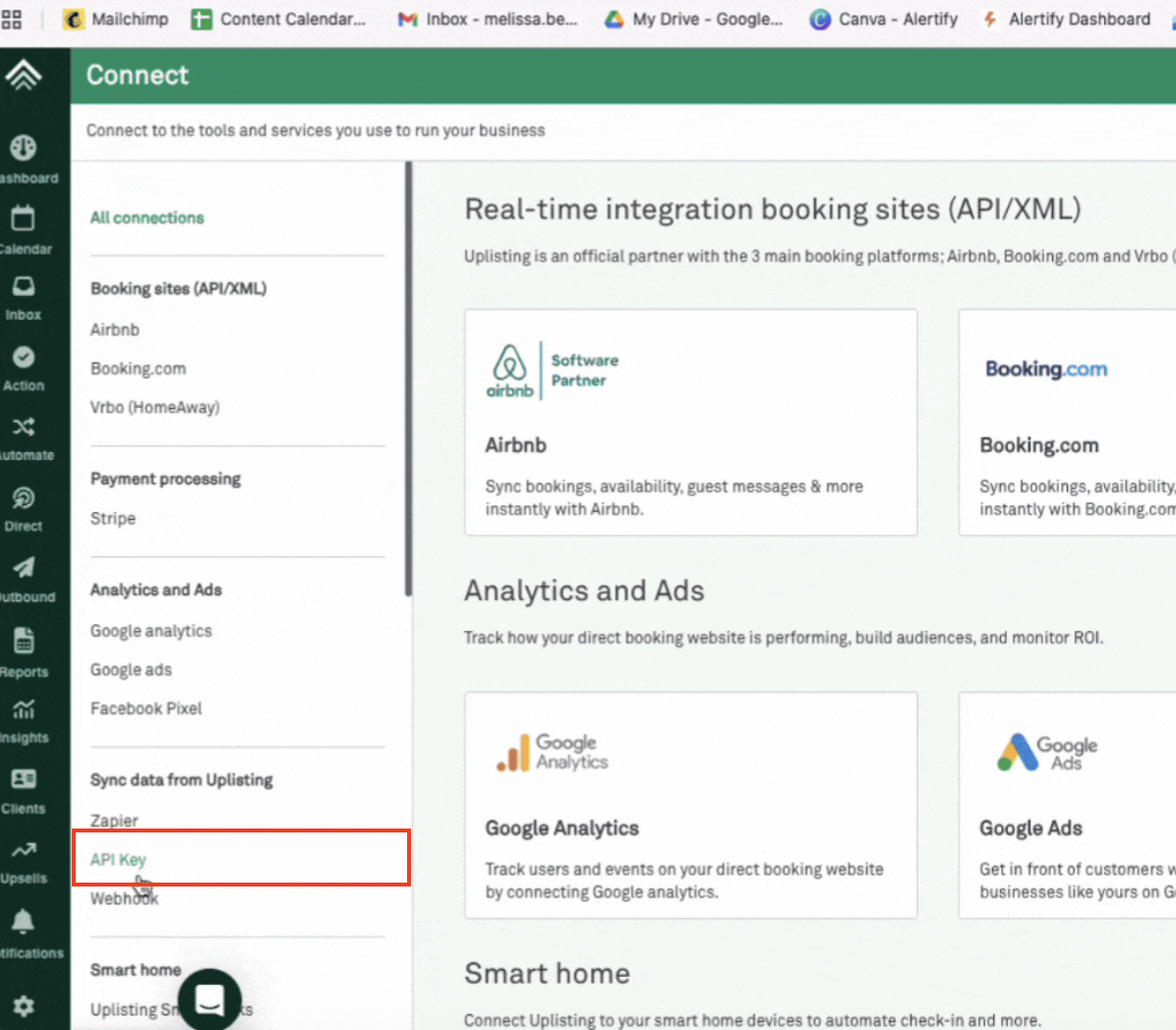Image resolution: width=1176 pixels, height=1030 pixels.
Task: Open the Automate shuffle icon
Action: point(24,427)
